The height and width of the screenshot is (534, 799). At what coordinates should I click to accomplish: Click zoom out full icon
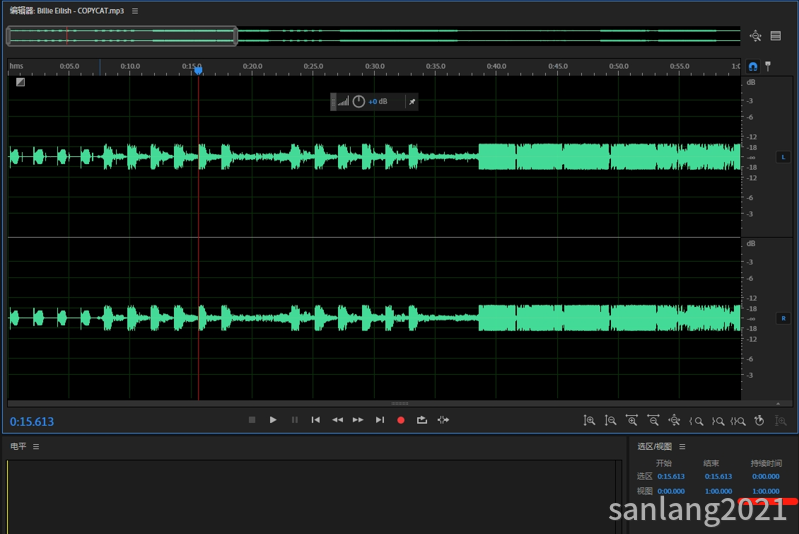pos(674,420)
